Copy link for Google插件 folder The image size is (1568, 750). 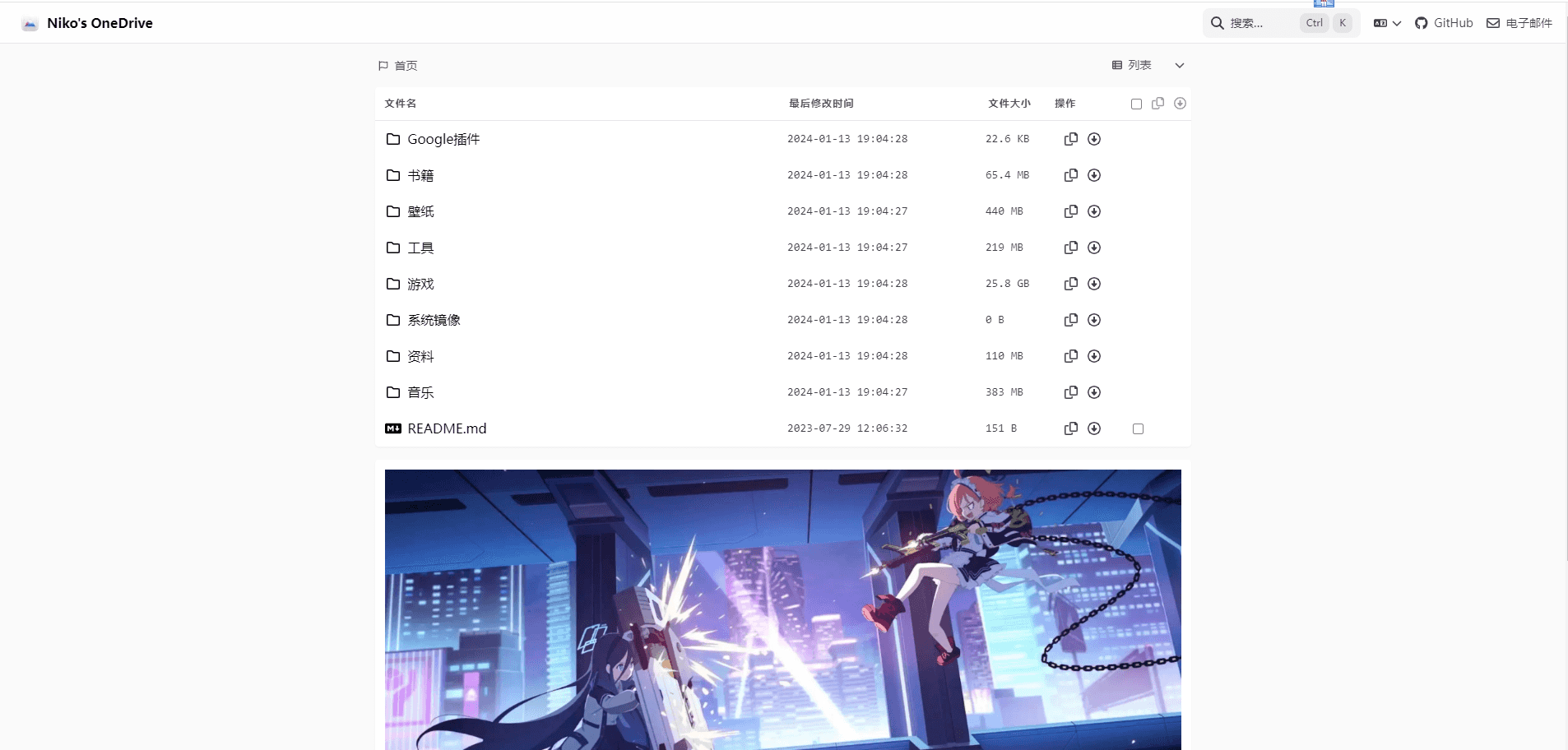point(1070,139)
